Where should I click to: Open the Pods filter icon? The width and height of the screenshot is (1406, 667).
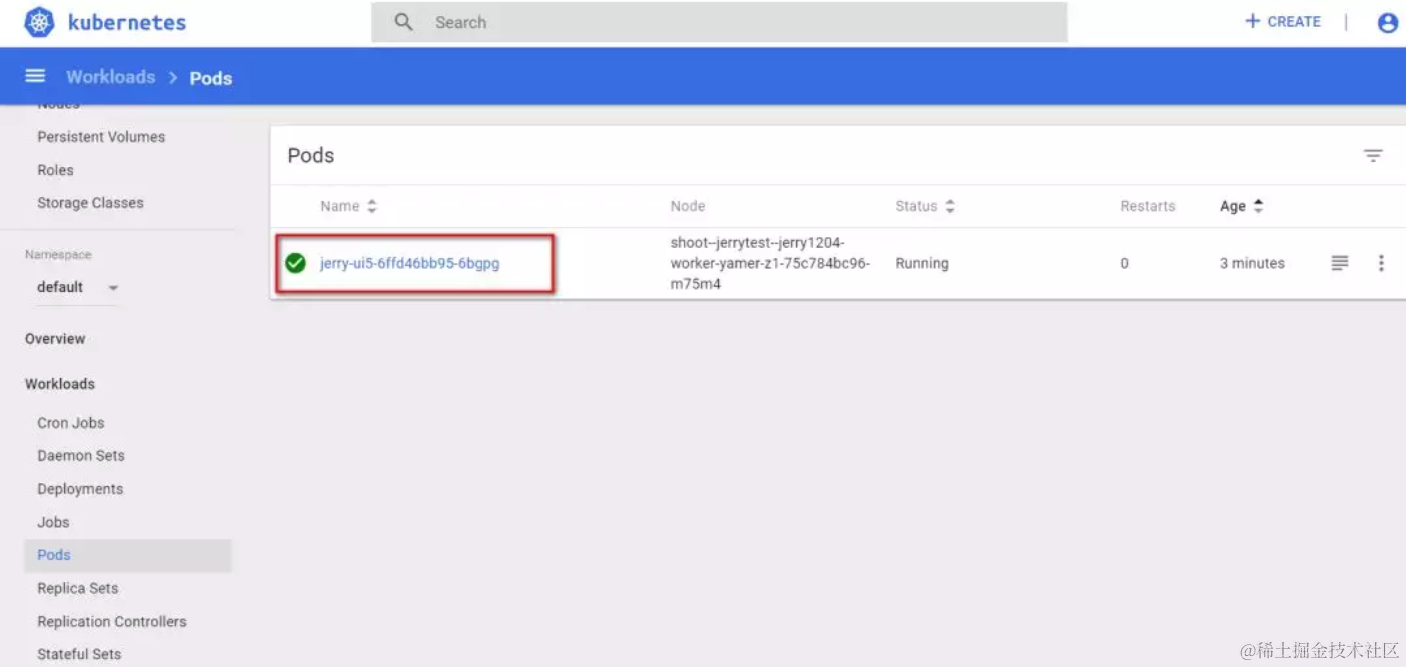[1373, 156]
